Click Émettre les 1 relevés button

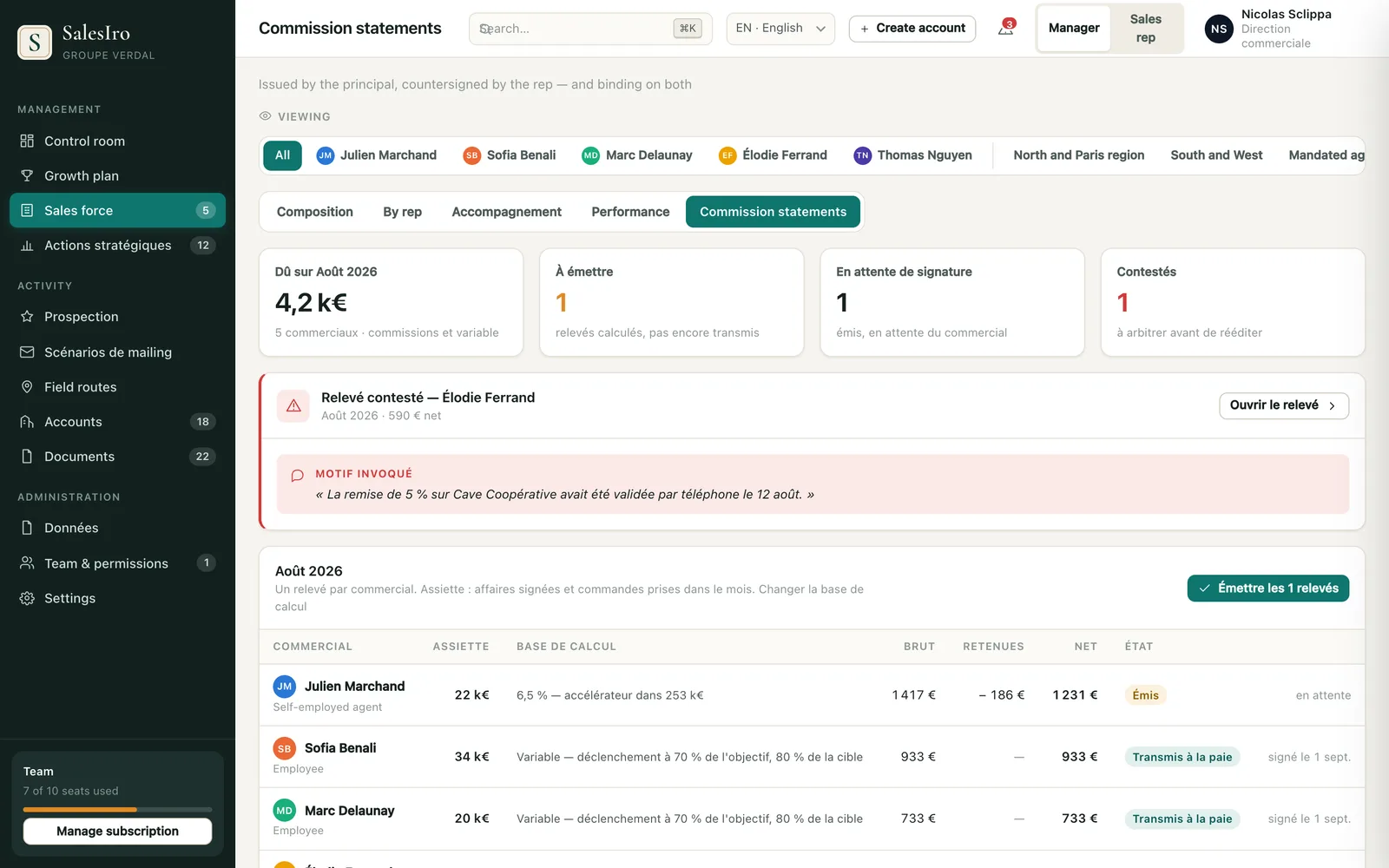(x=1268, y=589)
